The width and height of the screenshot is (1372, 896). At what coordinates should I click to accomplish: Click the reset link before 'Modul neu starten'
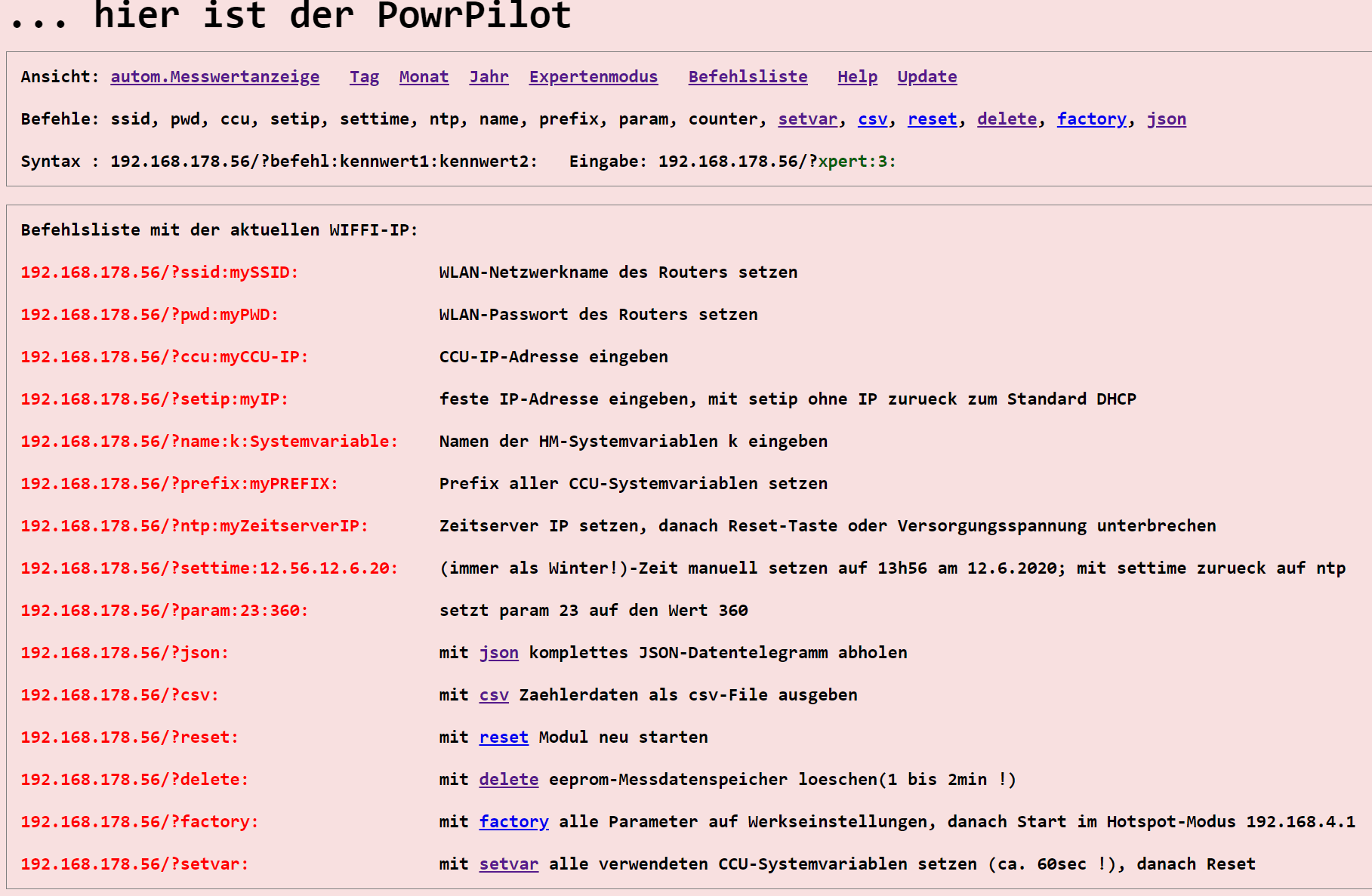(504, 737)
